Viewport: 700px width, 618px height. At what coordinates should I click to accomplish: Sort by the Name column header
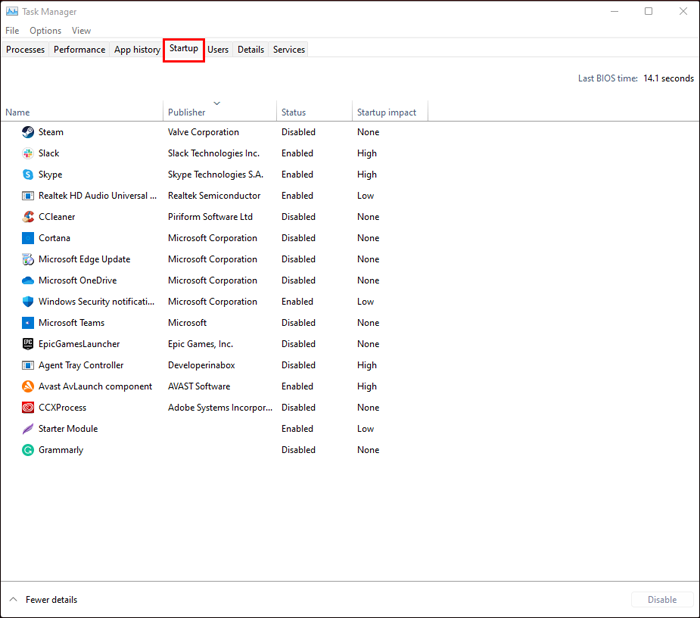coord(82,112)
